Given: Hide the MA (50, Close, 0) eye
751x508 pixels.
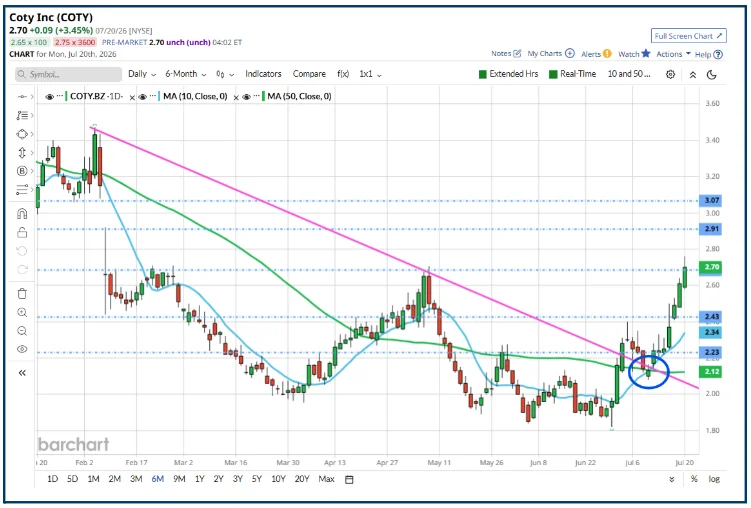Looking at the screenshot, I should [246, 97].
